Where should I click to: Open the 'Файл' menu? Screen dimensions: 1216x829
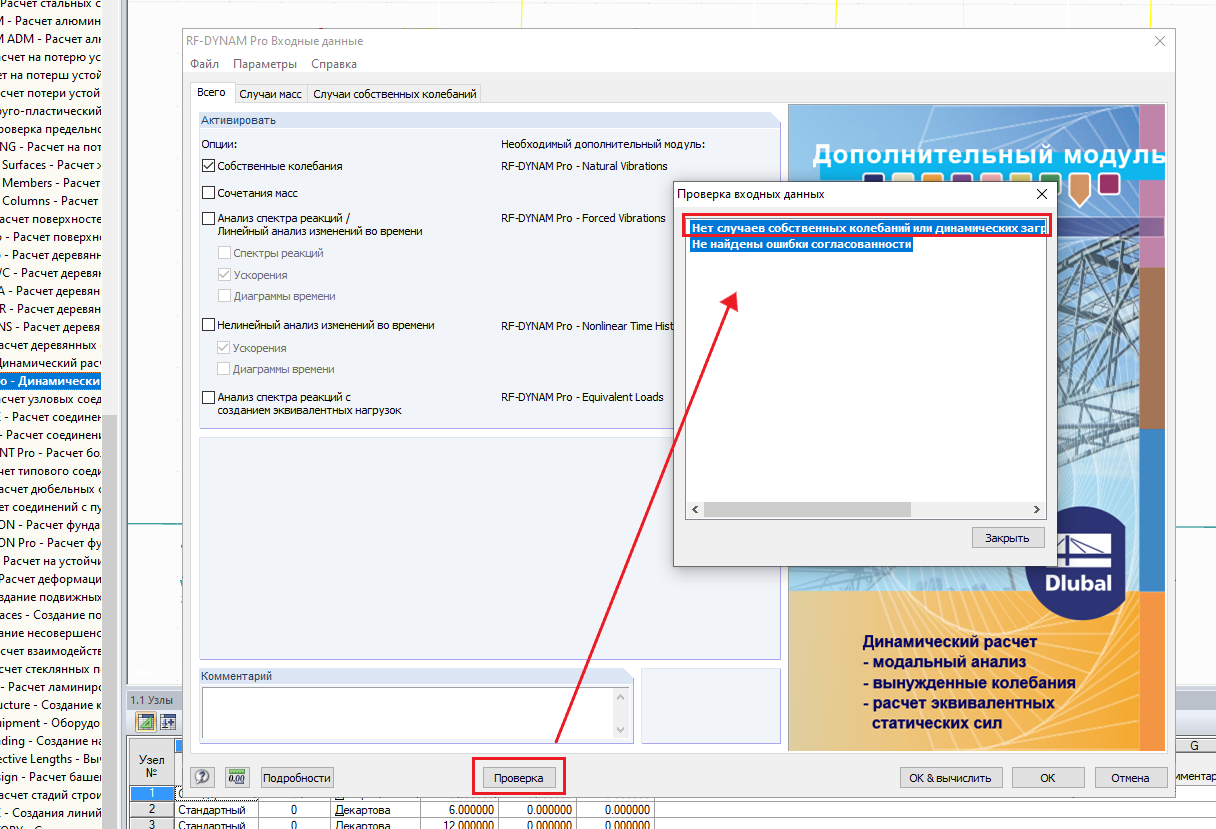[204, 64]
